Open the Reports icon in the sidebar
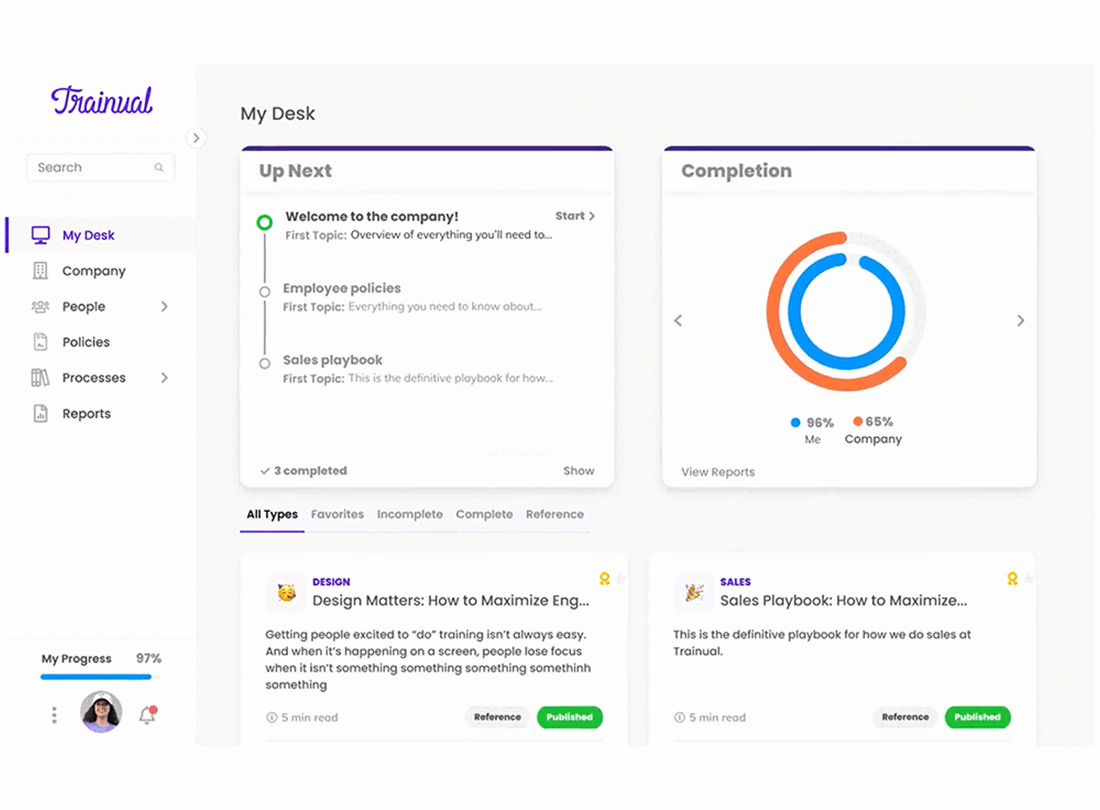1100x810 pixels. pos(41,413)
